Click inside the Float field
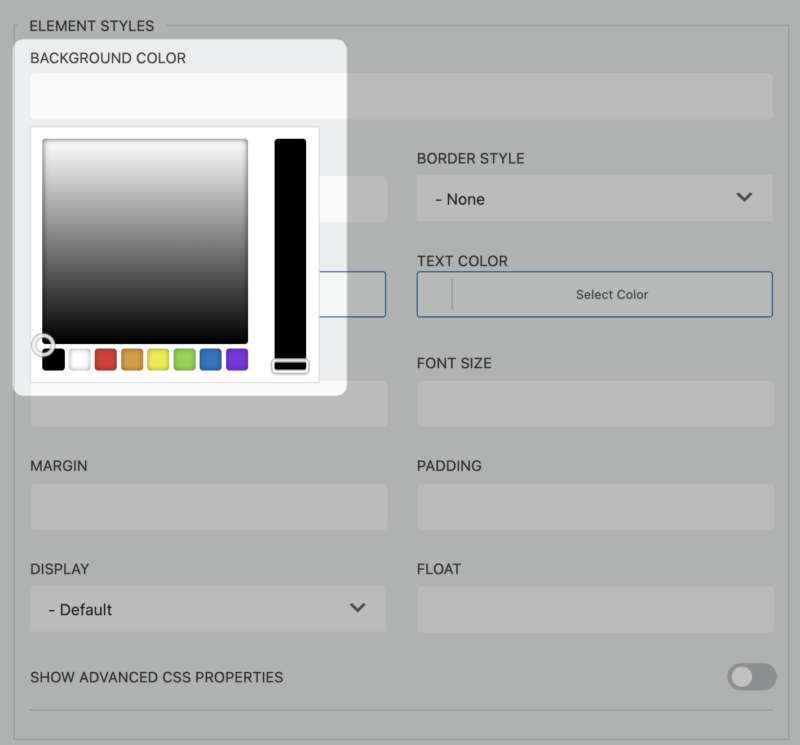 point(594,609)
